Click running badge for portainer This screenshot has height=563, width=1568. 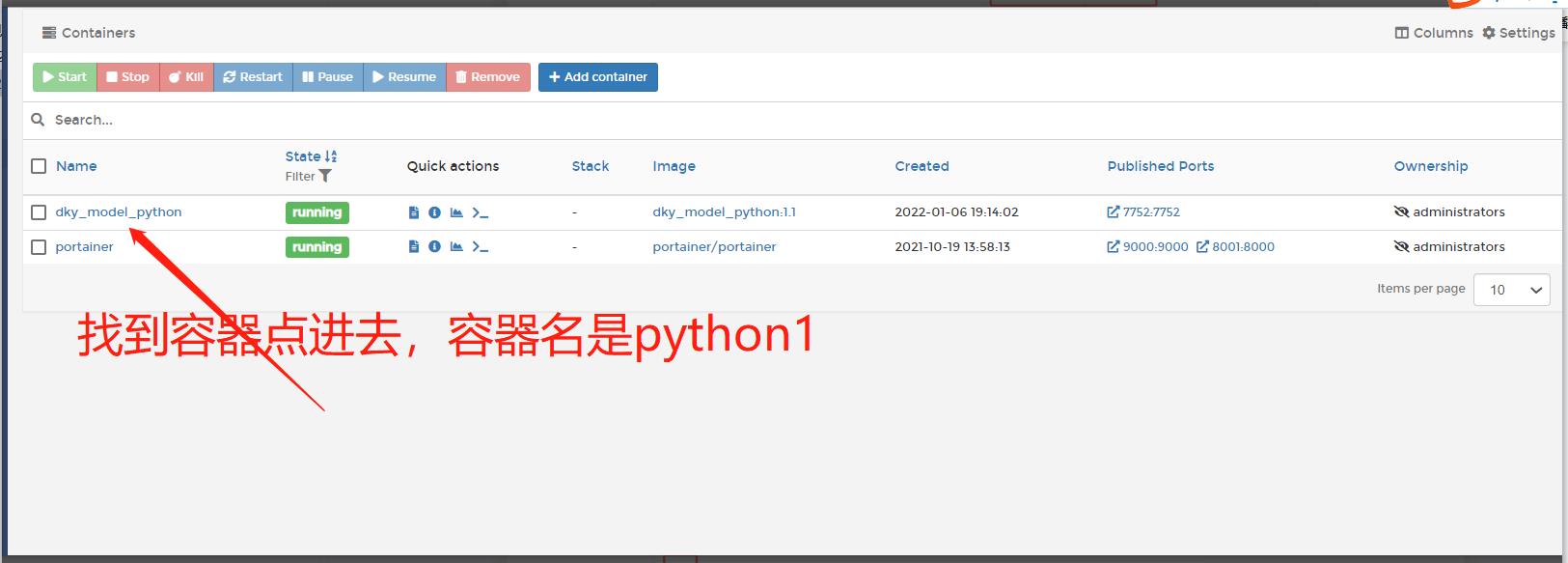click(317, 247)
